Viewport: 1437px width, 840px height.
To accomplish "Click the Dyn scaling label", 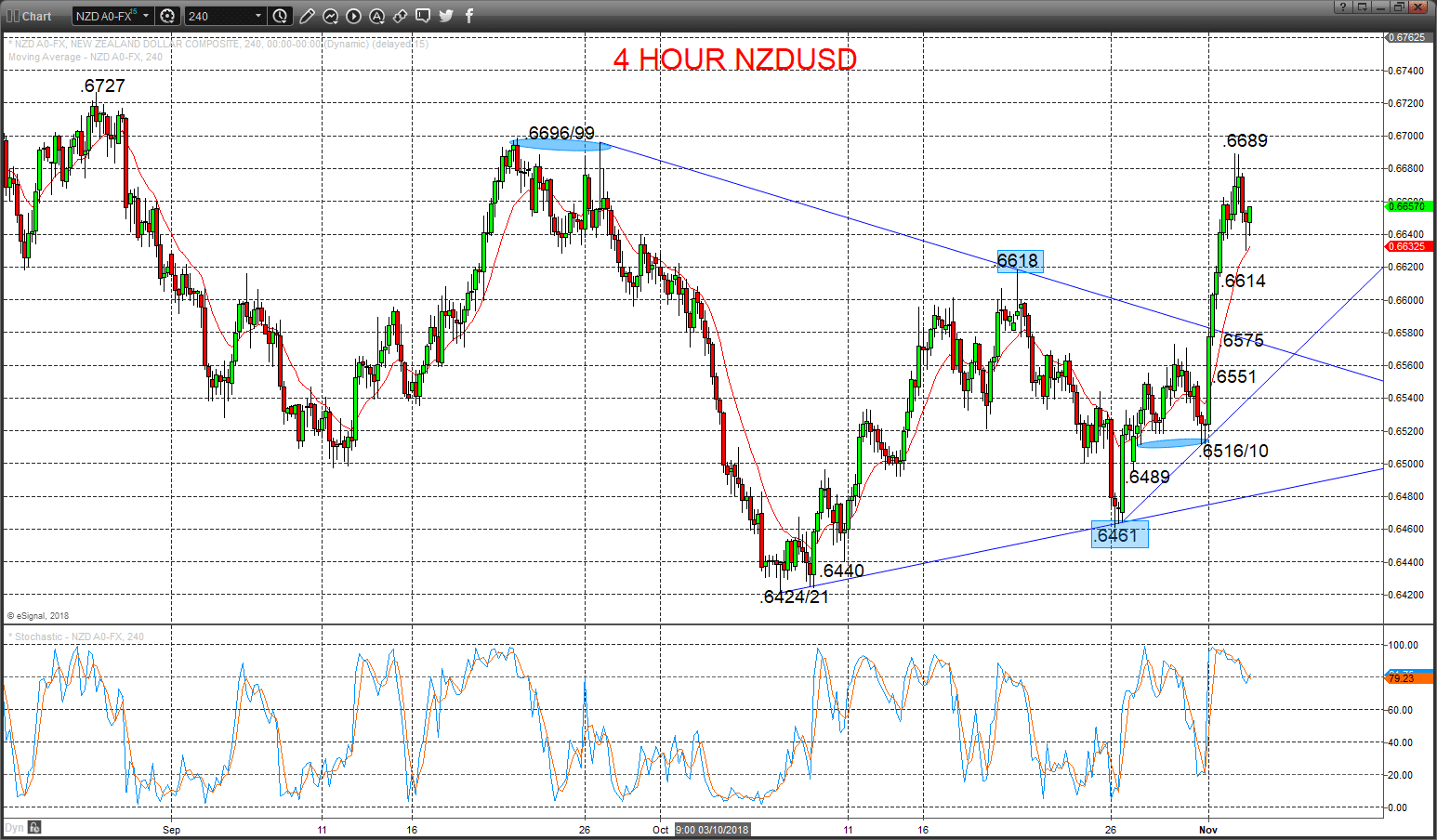I will coord(14,827).
